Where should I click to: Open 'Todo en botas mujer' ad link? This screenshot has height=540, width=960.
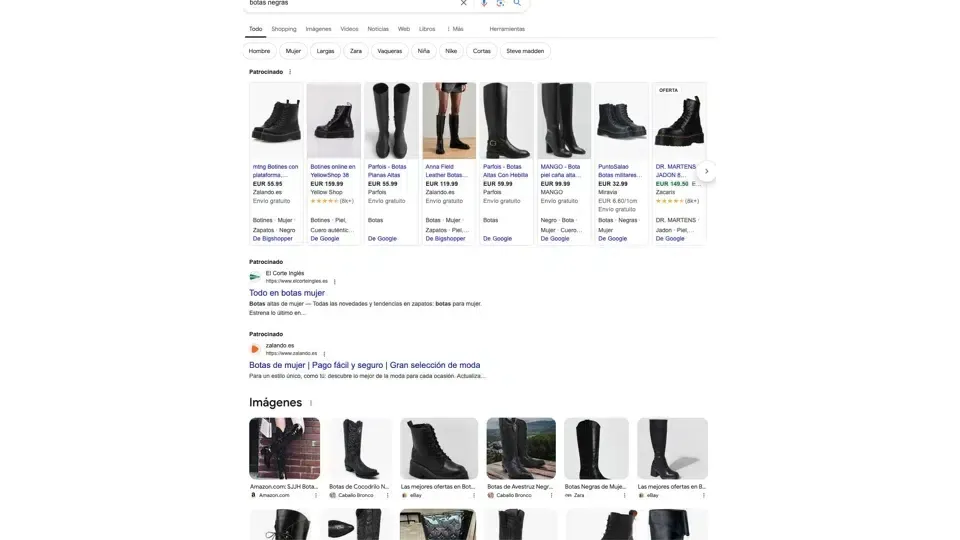coord(287,293)
